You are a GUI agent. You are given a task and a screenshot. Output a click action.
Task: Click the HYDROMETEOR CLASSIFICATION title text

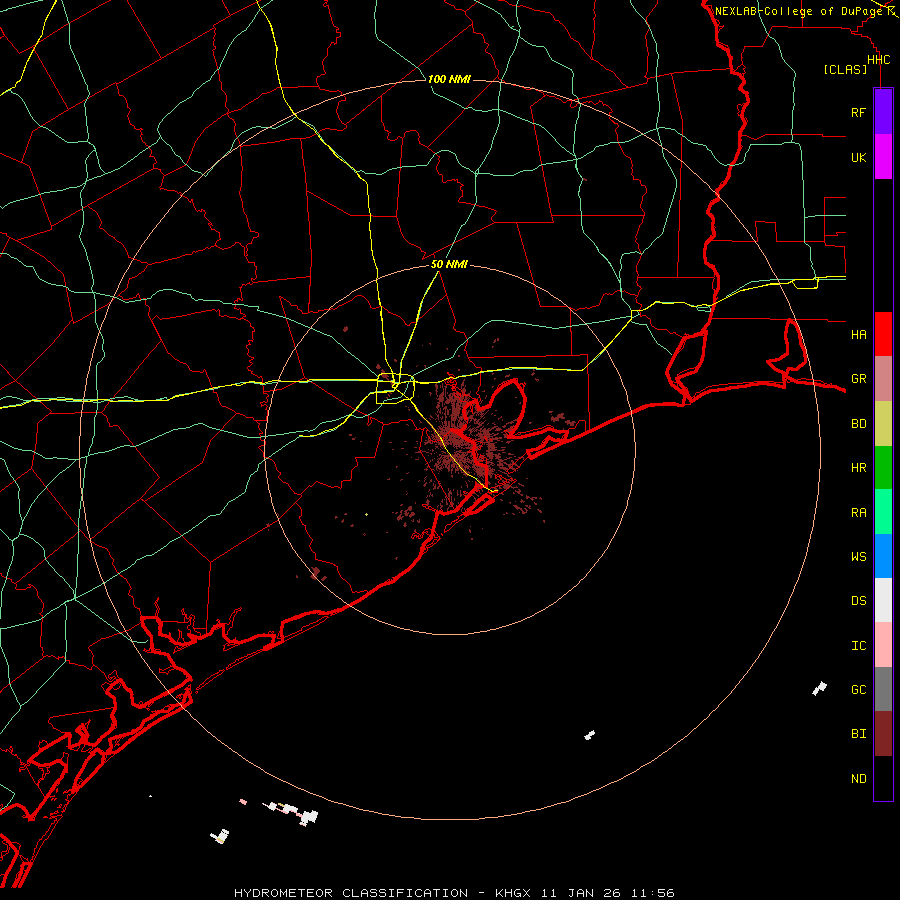(x=351, y=893)
